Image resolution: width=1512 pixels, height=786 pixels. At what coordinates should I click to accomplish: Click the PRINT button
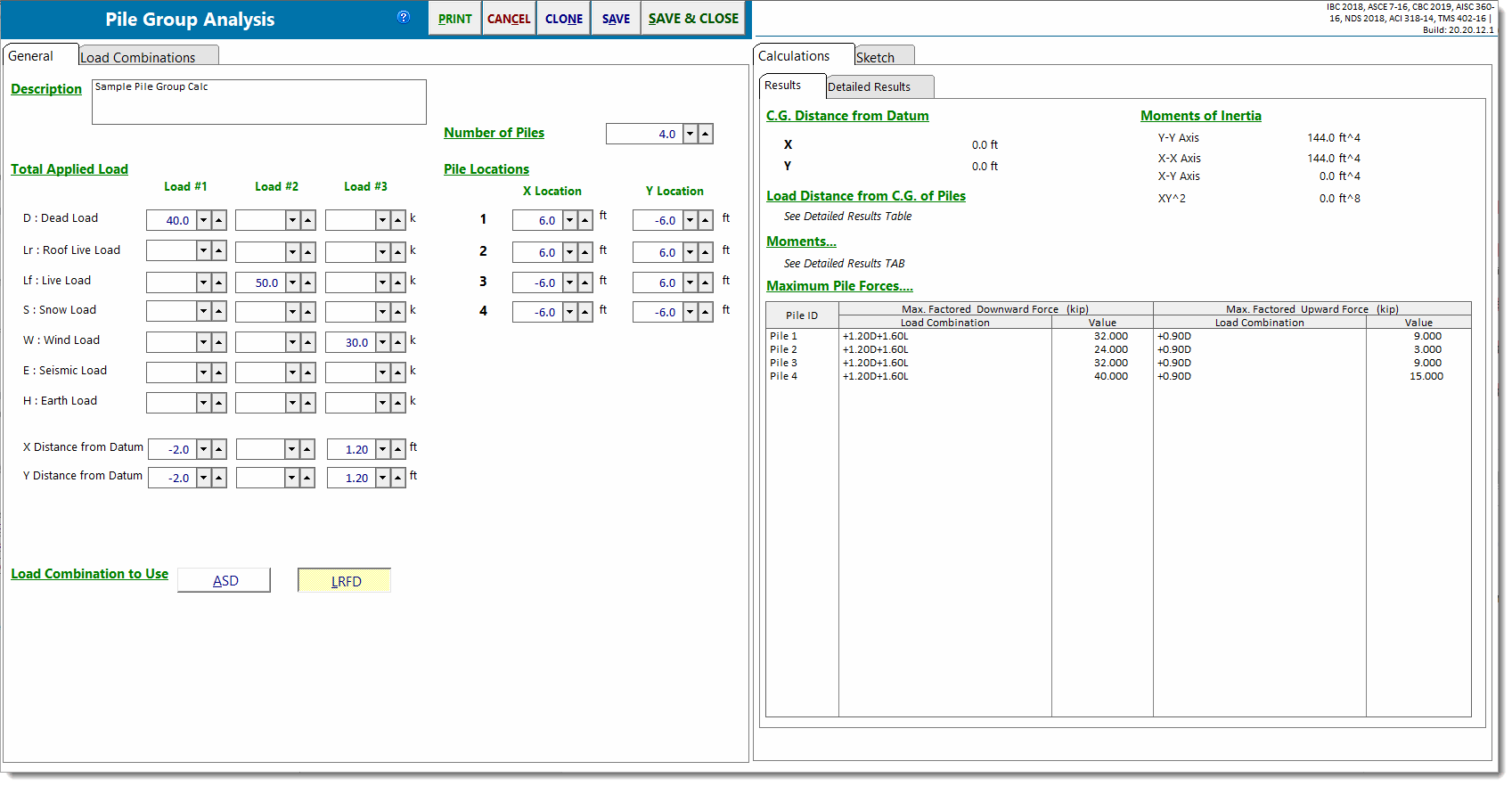454,19
